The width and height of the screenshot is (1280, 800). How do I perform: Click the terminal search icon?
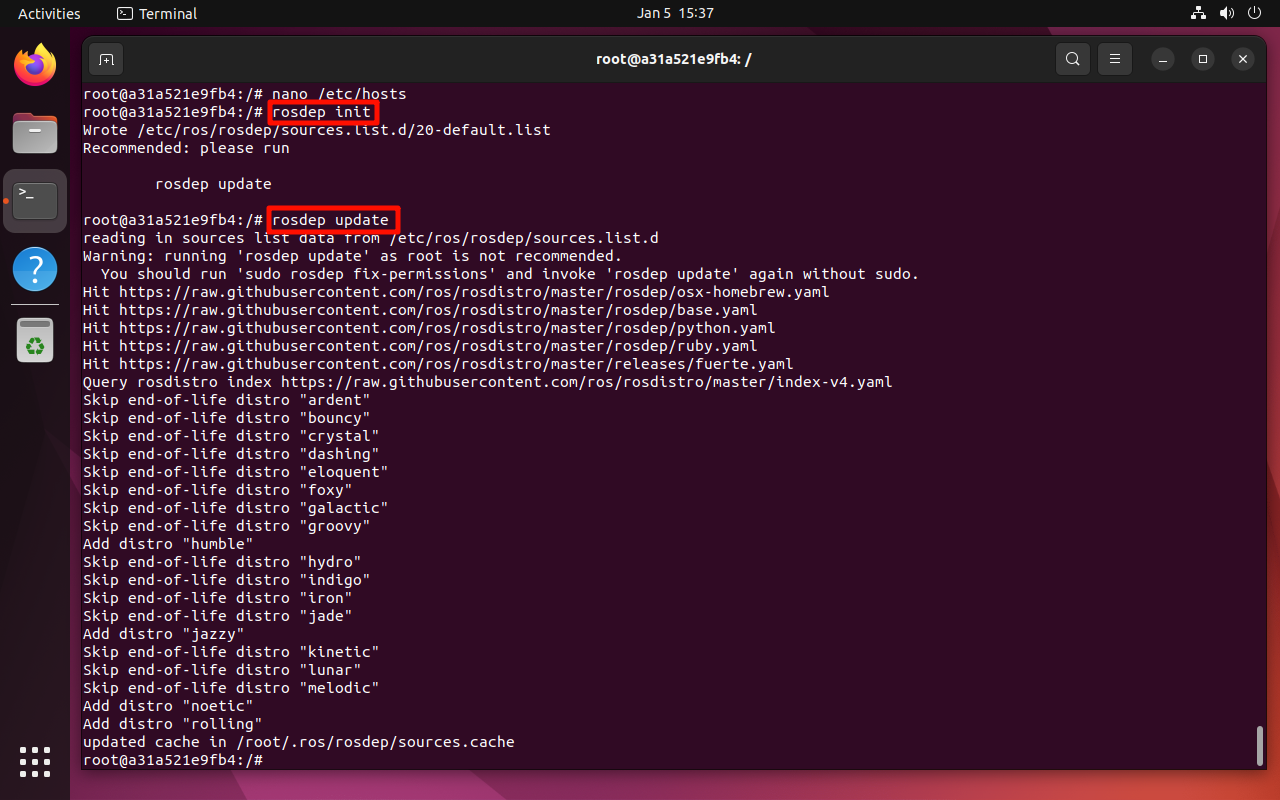(1072, 59)
